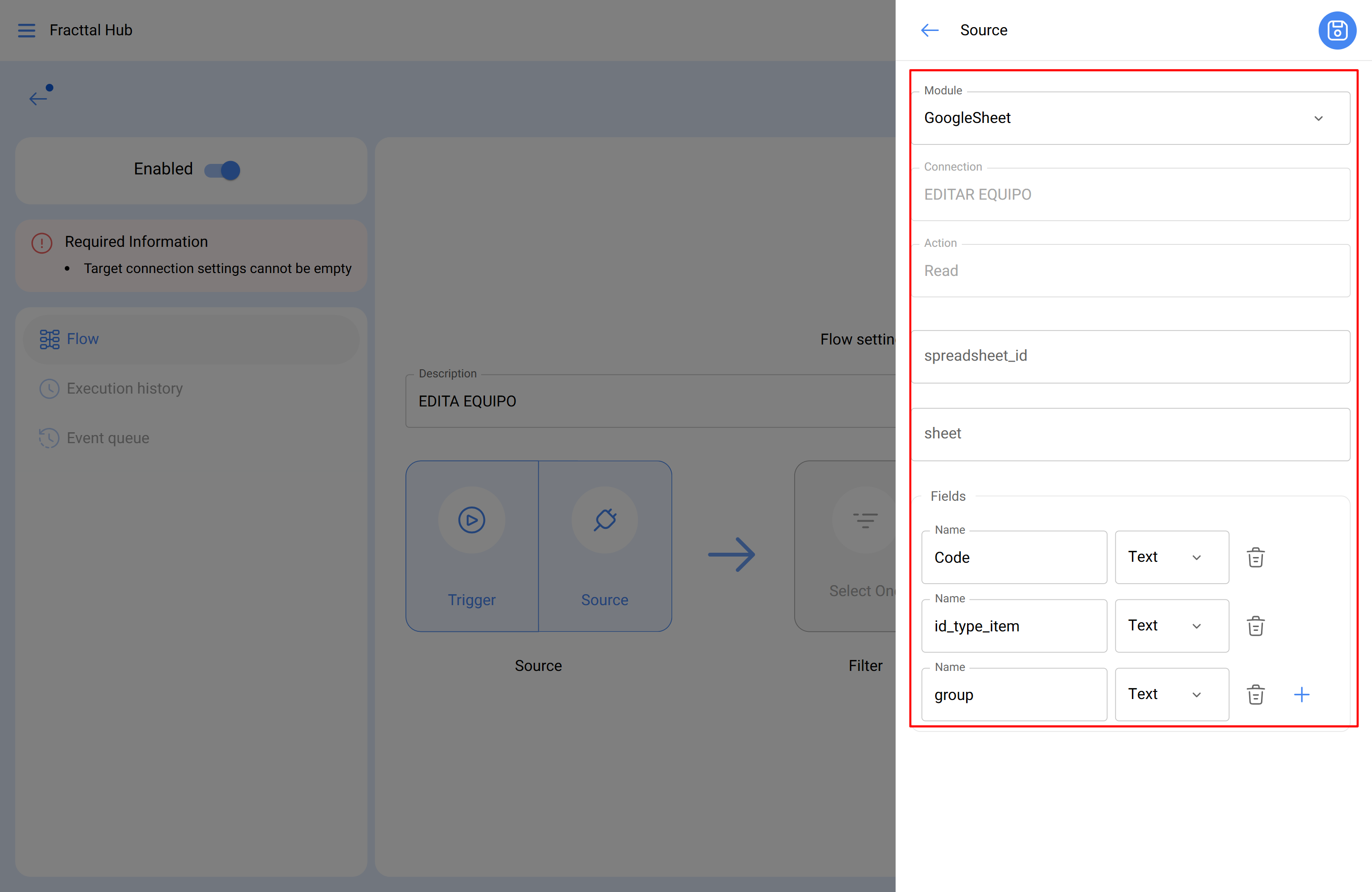This screenshot has width=1372, height=892.
Task: Select the Flow menu item
Action: click(x=82, y=339)
